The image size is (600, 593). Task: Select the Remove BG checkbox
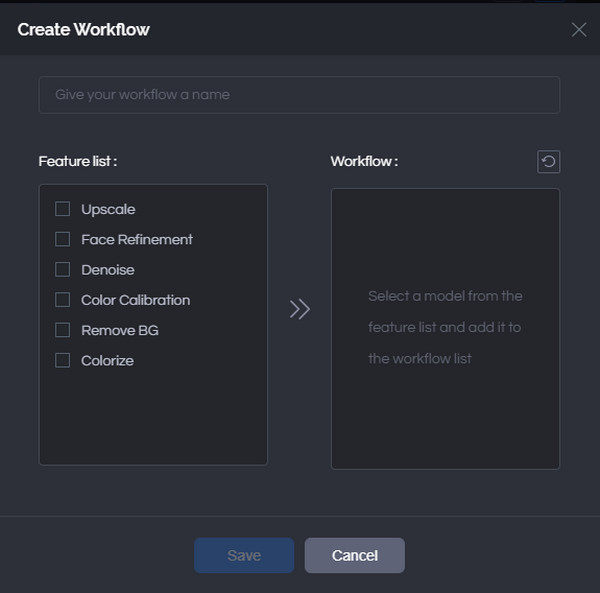tap(62, 330)
